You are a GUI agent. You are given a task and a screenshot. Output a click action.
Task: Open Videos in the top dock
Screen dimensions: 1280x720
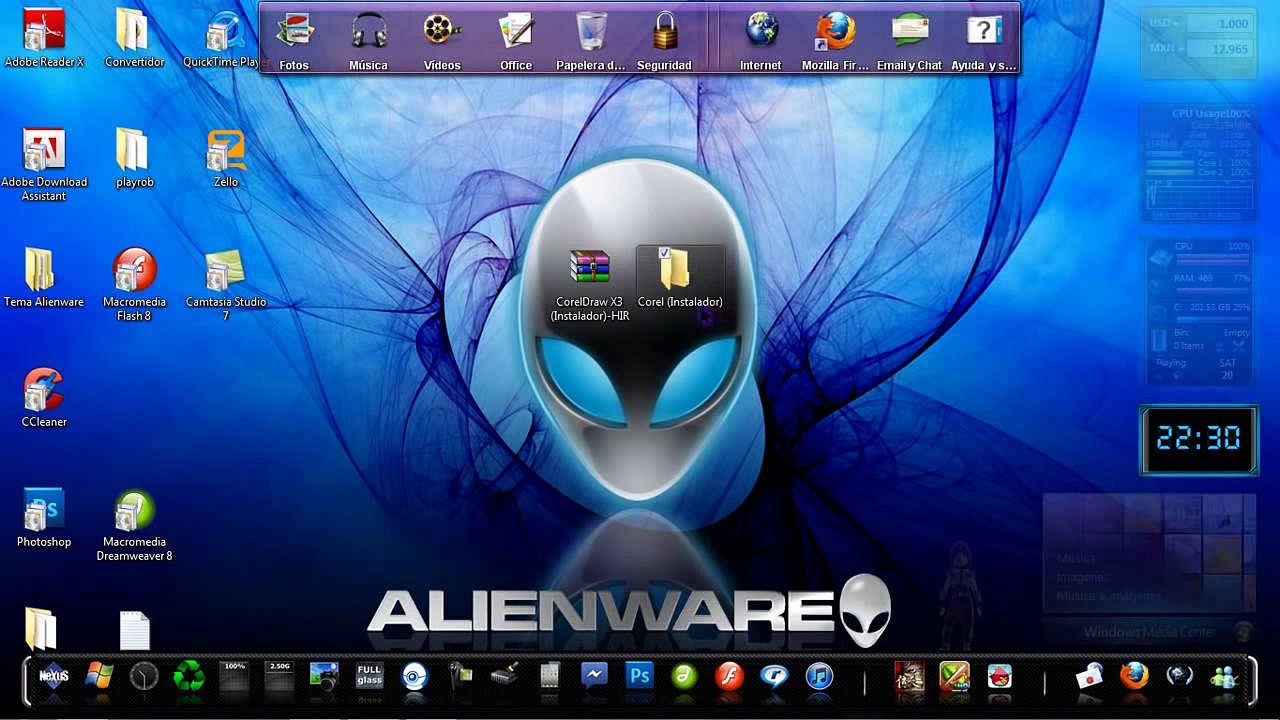pos(442,42)
